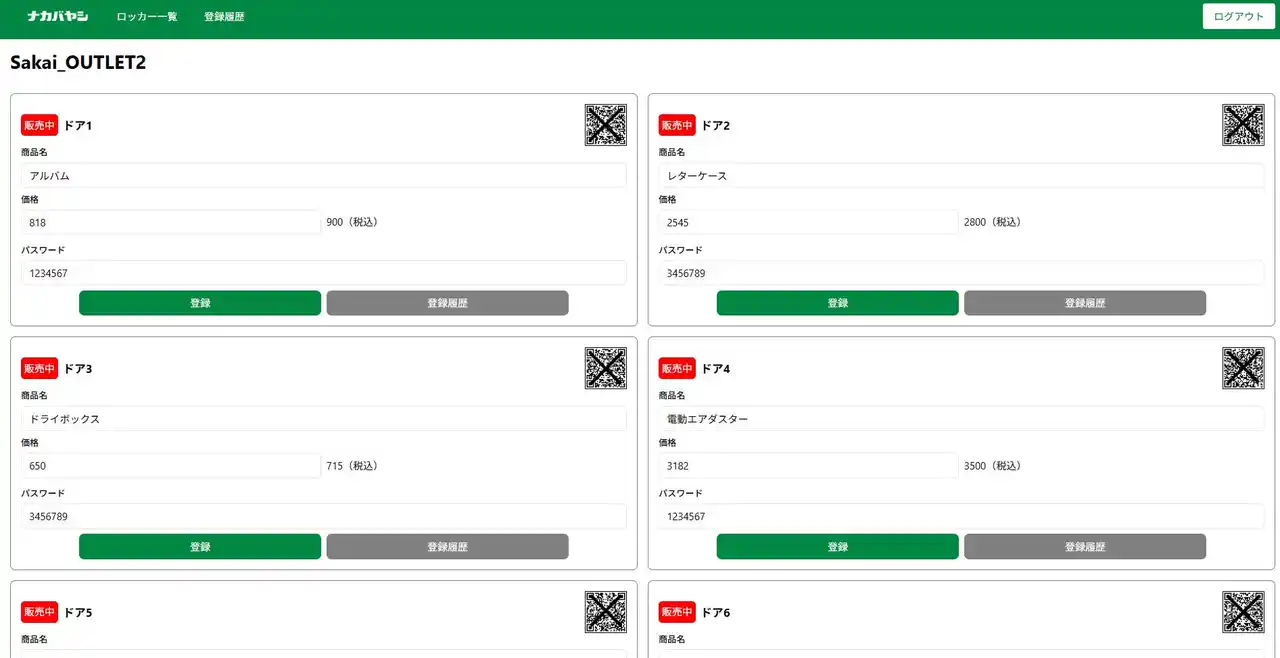The image size is (1280, 658).
Task: Click the 商品名 field containing アルバム
Action: [x=323, y=176]
